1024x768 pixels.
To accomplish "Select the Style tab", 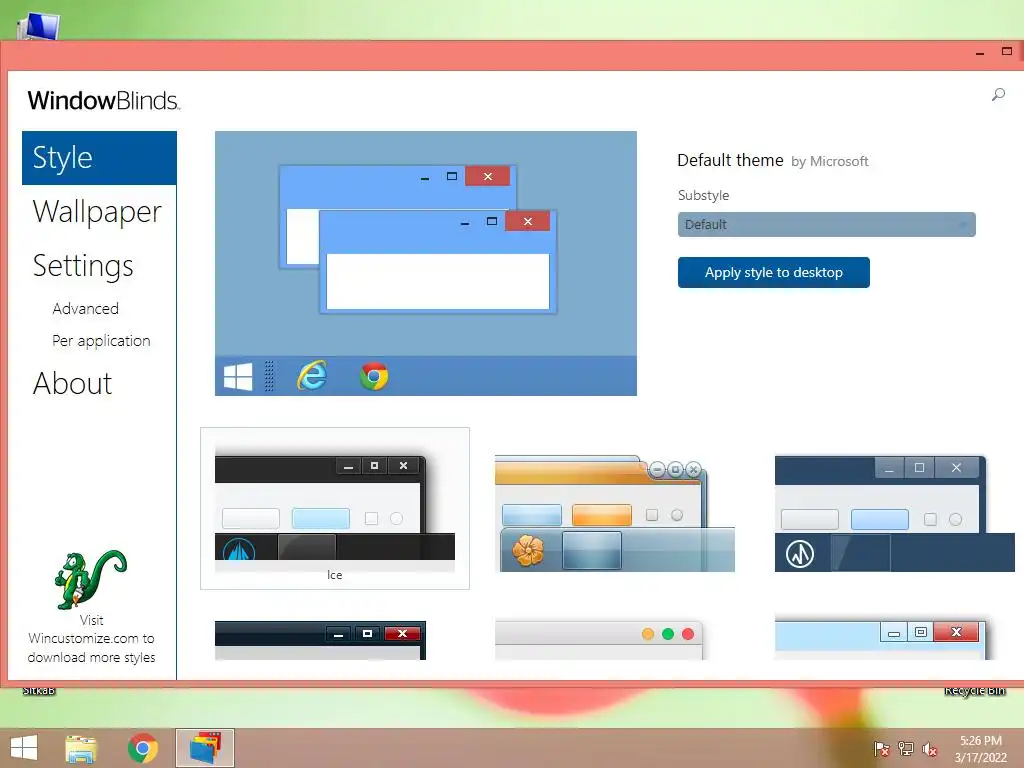I will point(99,158).
